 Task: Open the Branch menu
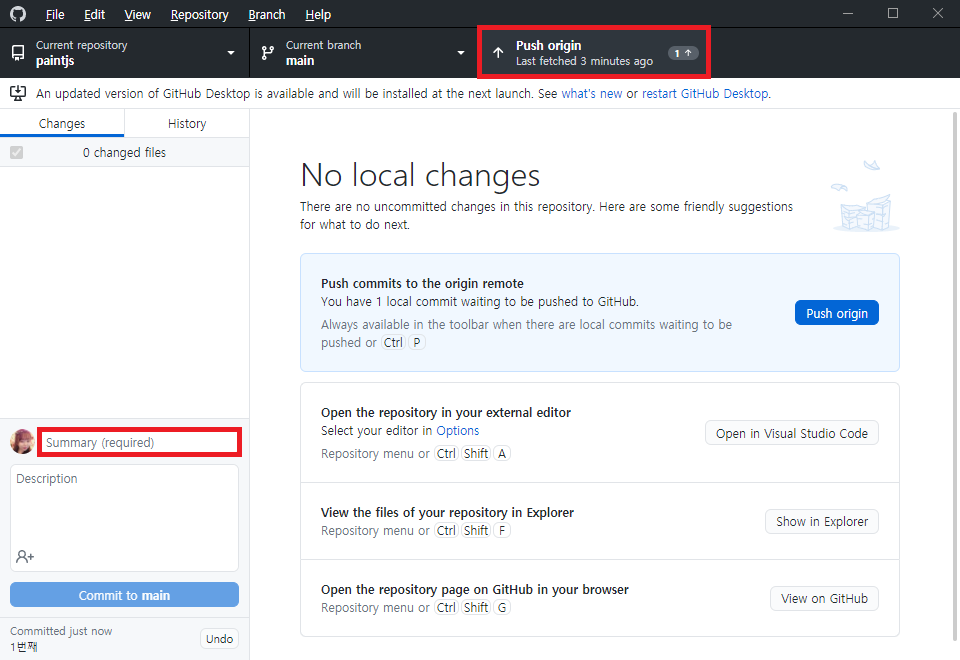[x=266, y=14]
